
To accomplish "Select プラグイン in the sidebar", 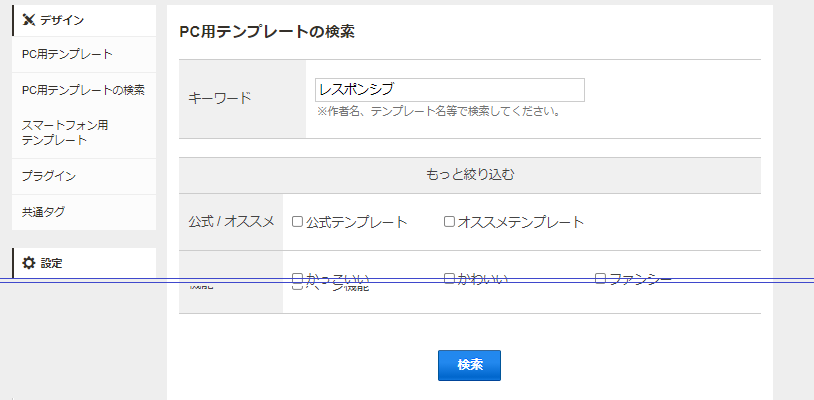I will pyautogui.click(x=49, y=176).
